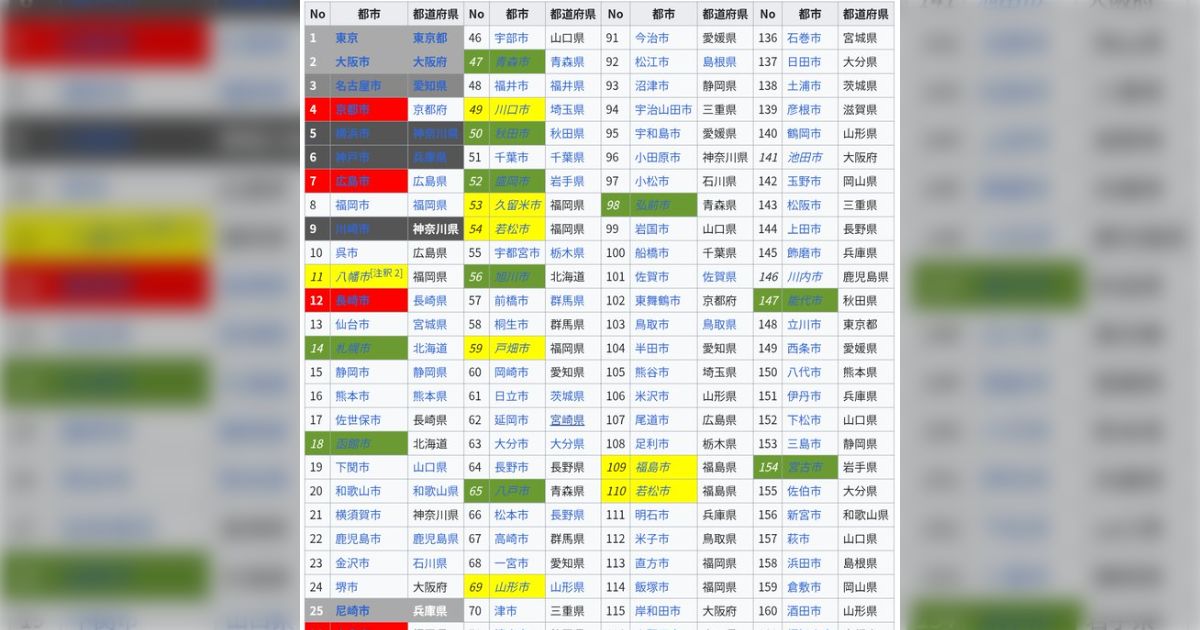Open the 松江市 city link
Image resolution: width=1200 pixels, height=630 pixels.
[x=653, y=62]
